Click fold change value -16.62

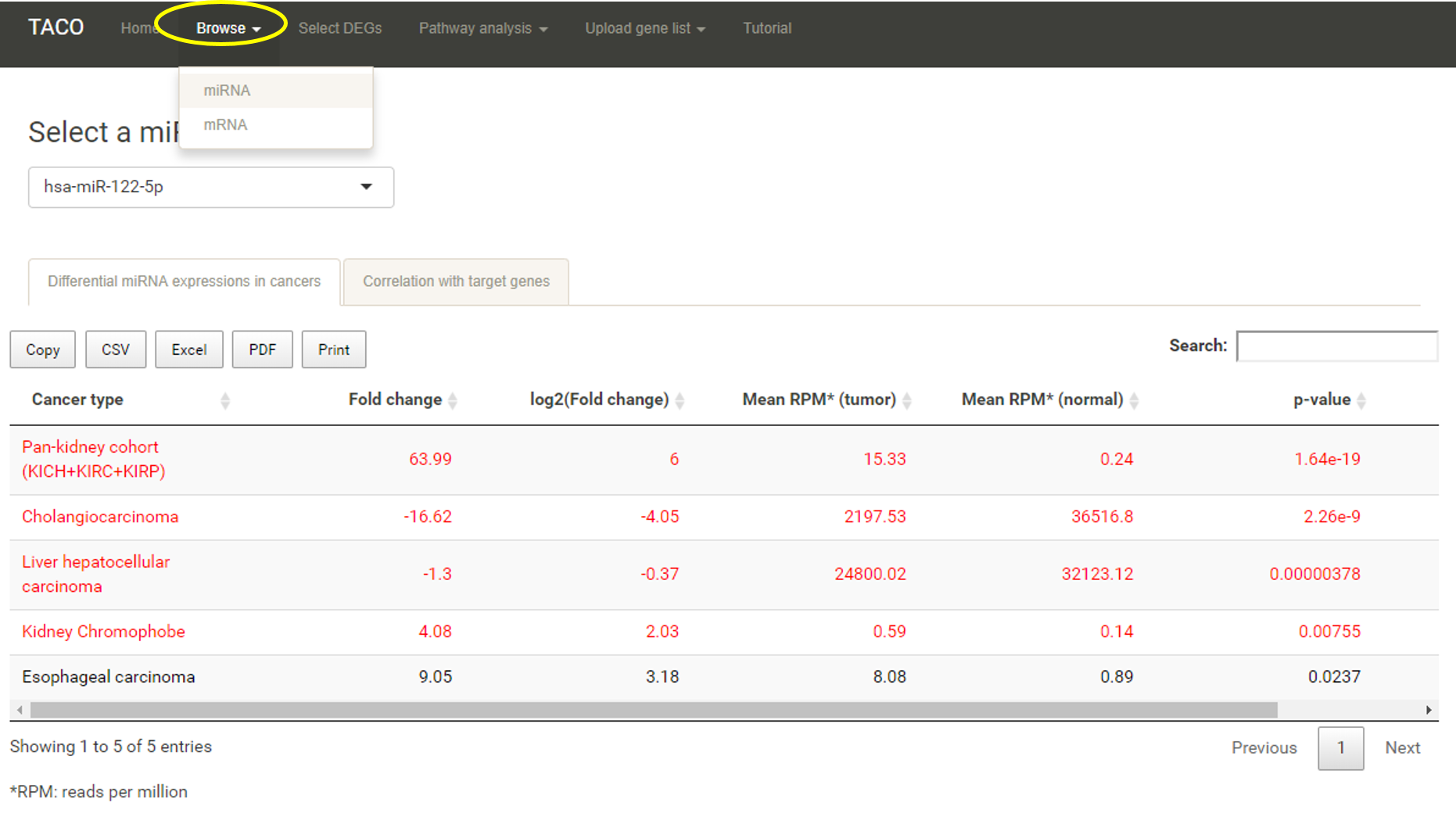pyautogui.click(x=428, y=517)
